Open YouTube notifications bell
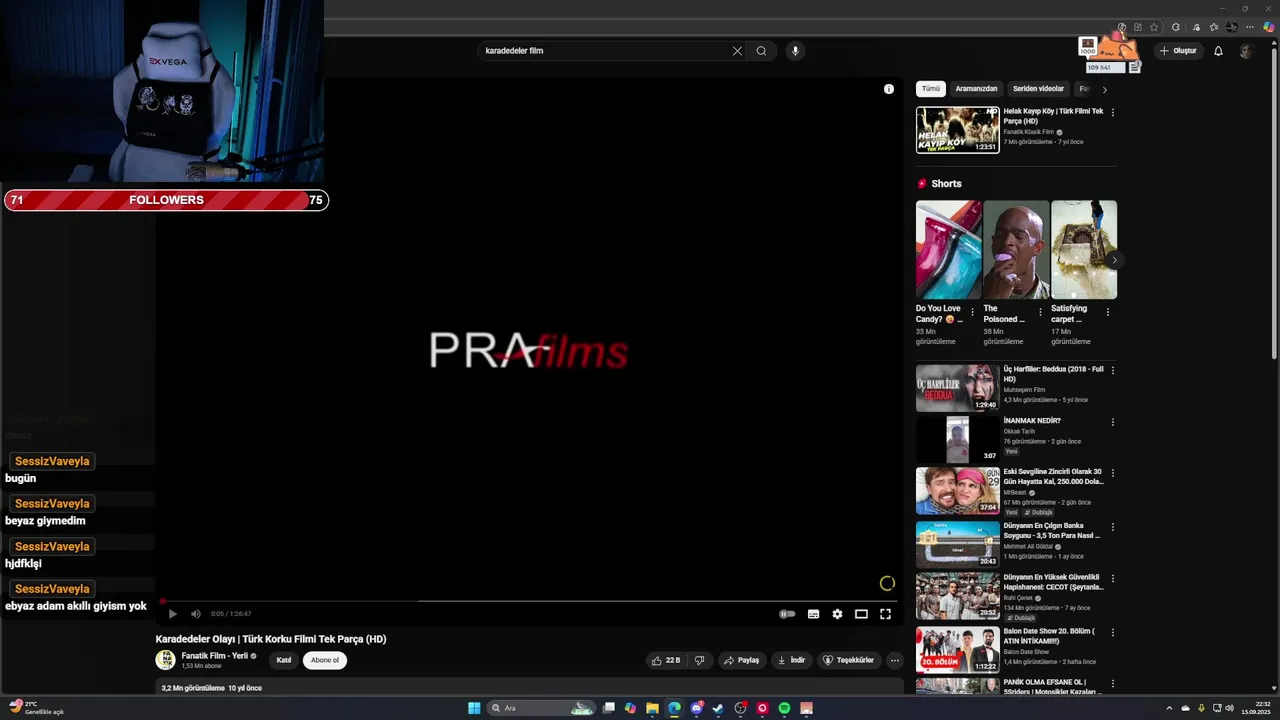 tap(1218, 51)
